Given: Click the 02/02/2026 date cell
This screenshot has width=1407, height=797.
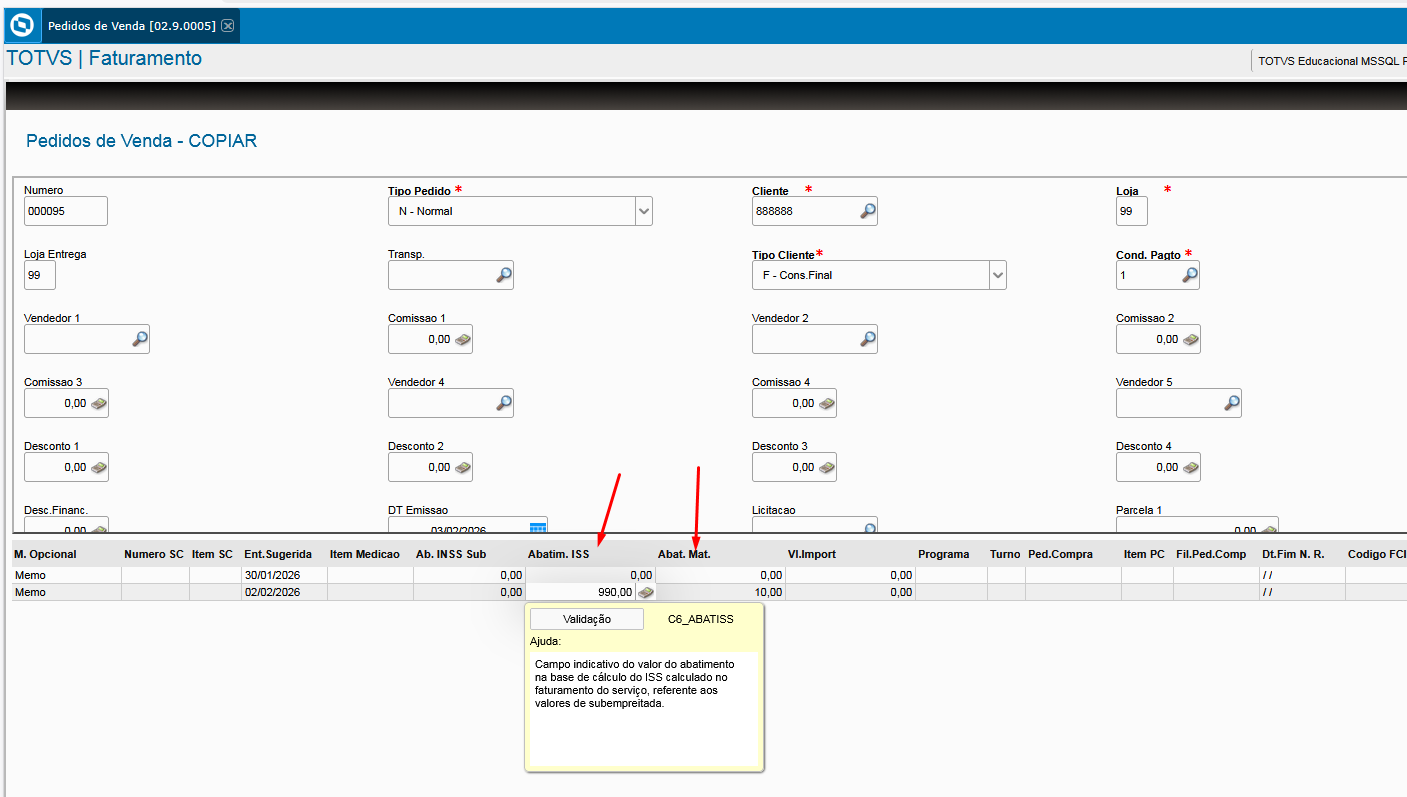Looking at the screenshot, I should pos(285,592).
